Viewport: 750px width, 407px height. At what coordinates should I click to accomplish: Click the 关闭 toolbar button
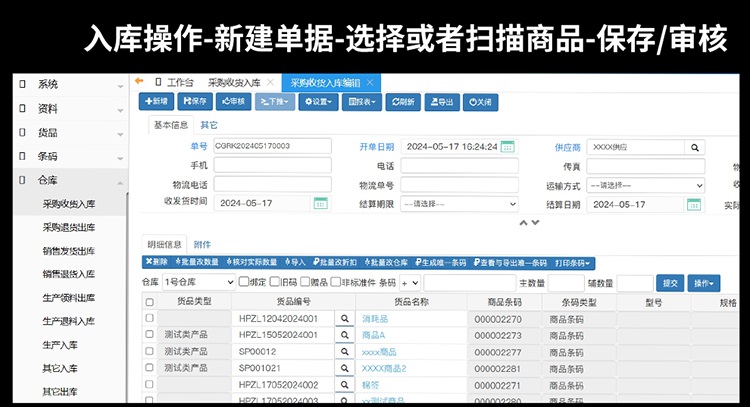[480, 102]
